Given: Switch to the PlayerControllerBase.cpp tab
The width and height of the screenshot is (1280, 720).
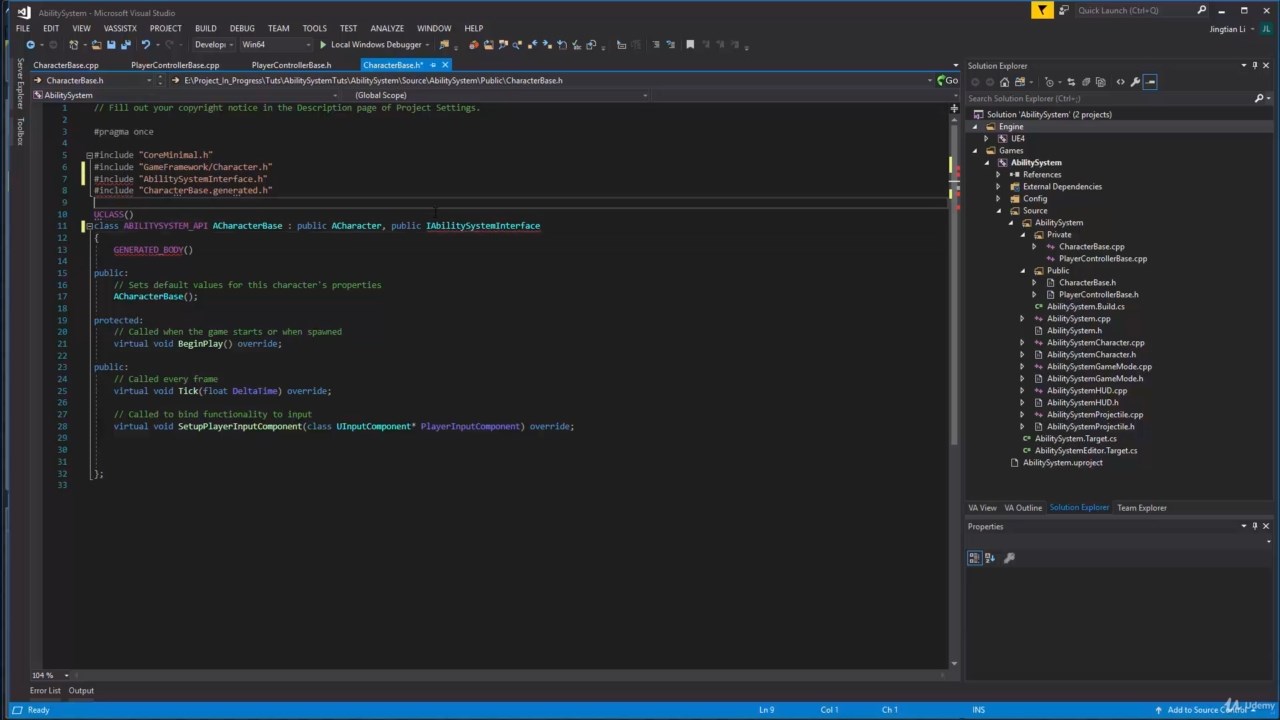Looking at the screenshot, I should [175, 65].
